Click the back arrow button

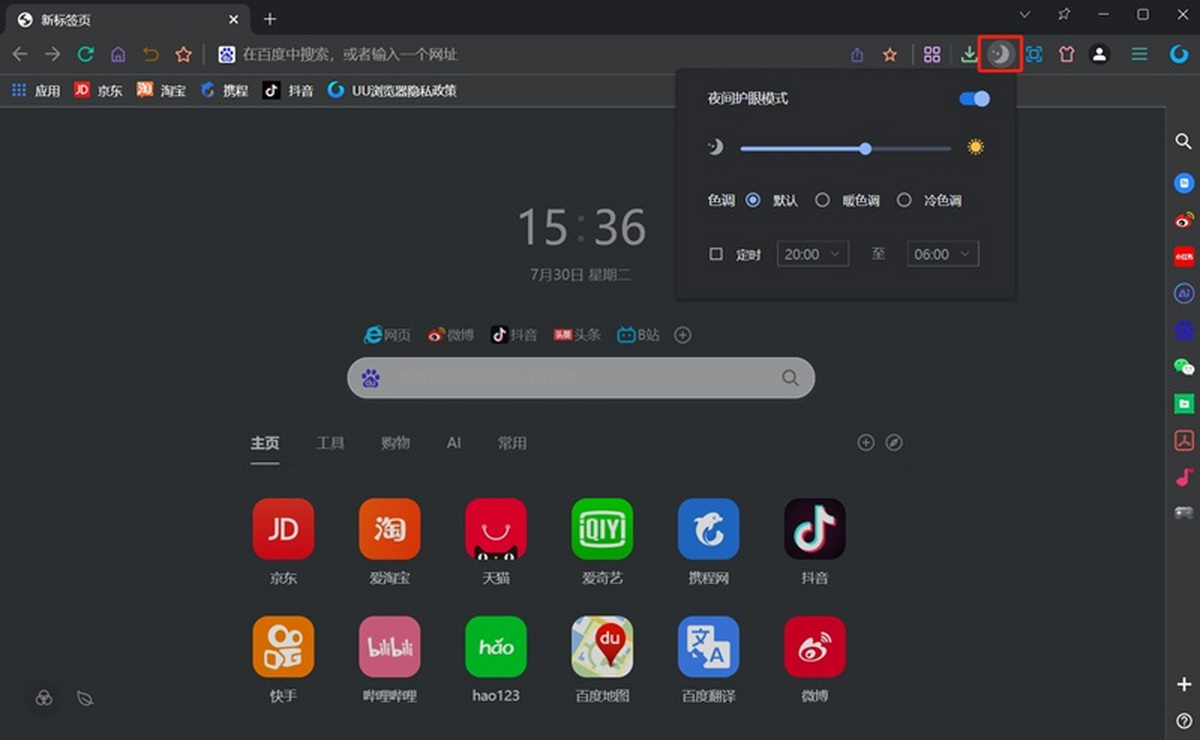[20, 54]
